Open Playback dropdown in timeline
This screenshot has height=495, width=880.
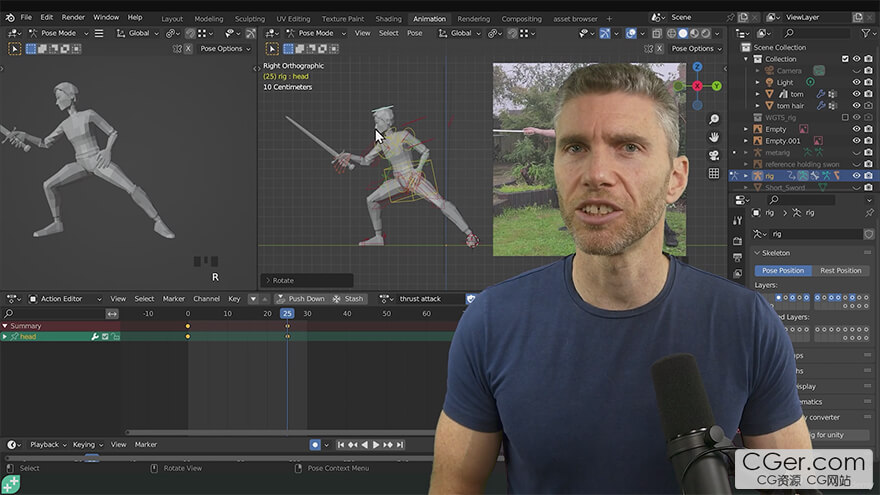tap(48, 444)
